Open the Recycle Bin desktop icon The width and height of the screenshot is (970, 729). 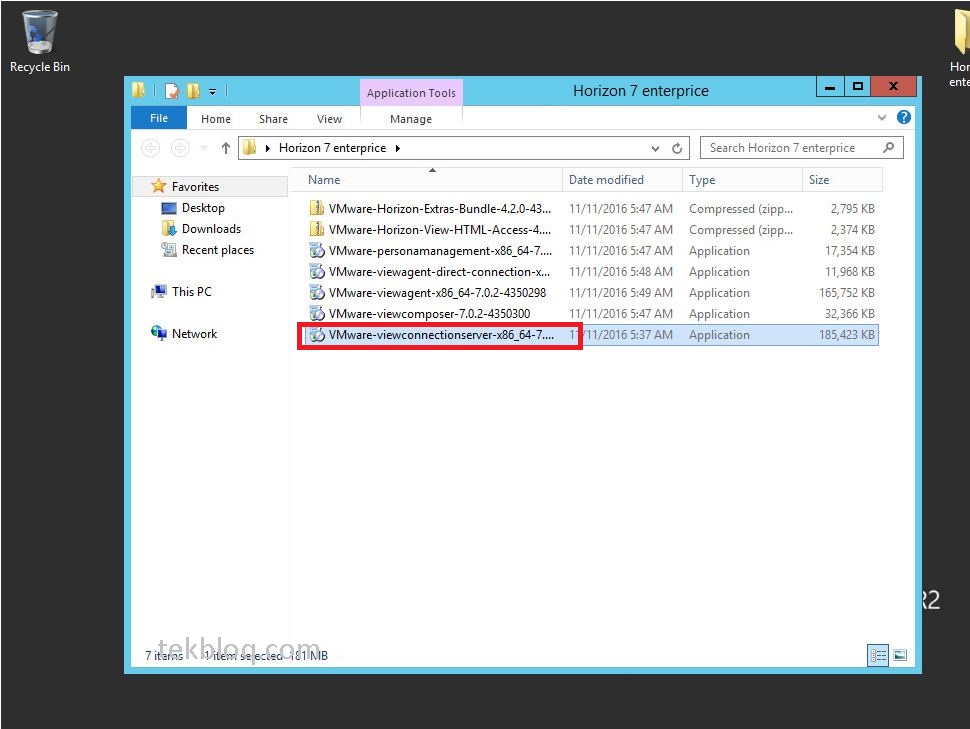click(40, 41)
